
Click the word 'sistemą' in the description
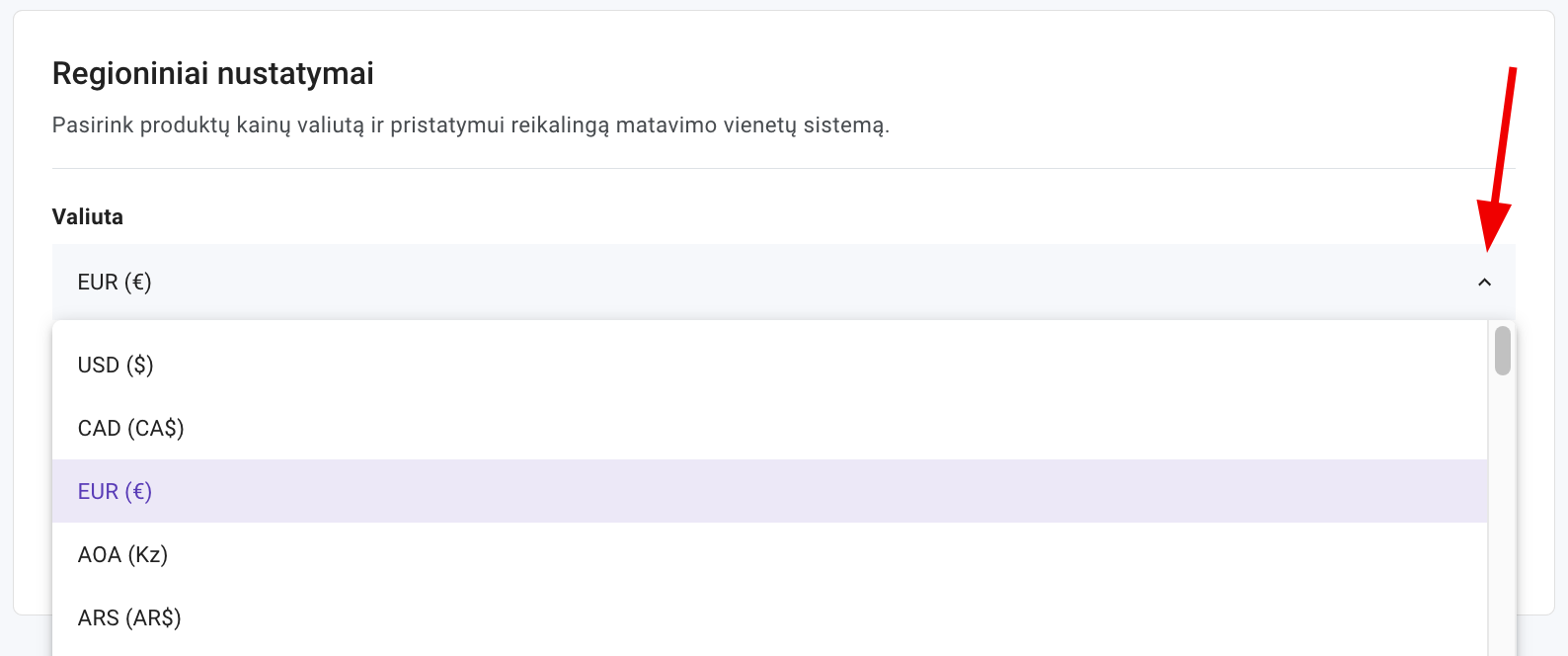tap(845, 125)
